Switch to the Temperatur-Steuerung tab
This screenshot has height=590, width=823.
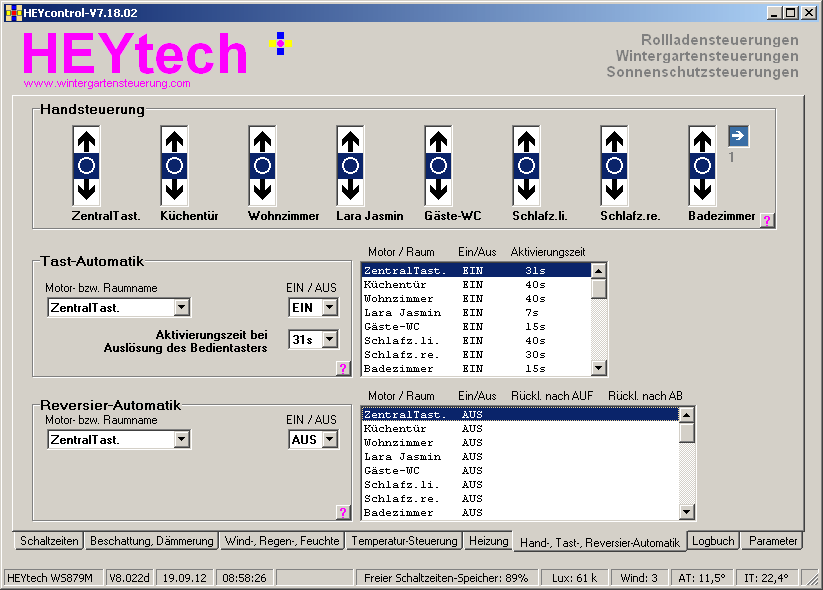click(x=404, y=541)
